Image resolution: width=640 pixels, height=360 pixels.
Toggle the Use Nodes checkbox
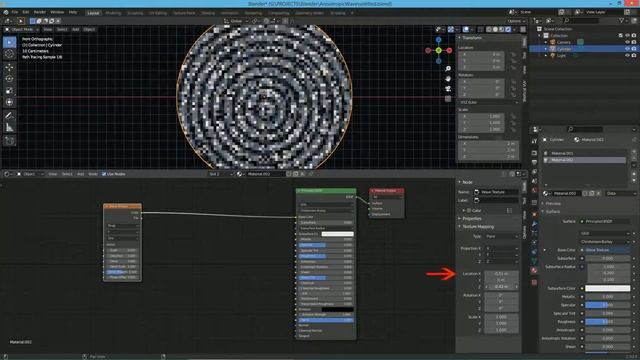[x=104, y=174]
